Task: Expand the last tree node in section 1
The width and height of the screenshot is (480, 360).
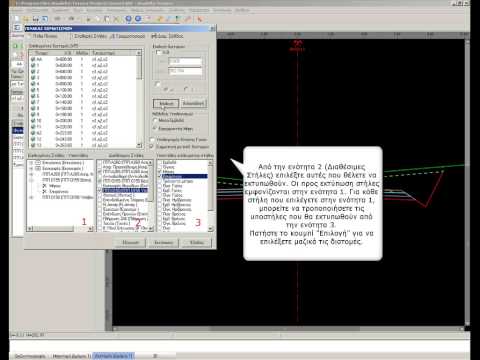Action: pos(31,197)
